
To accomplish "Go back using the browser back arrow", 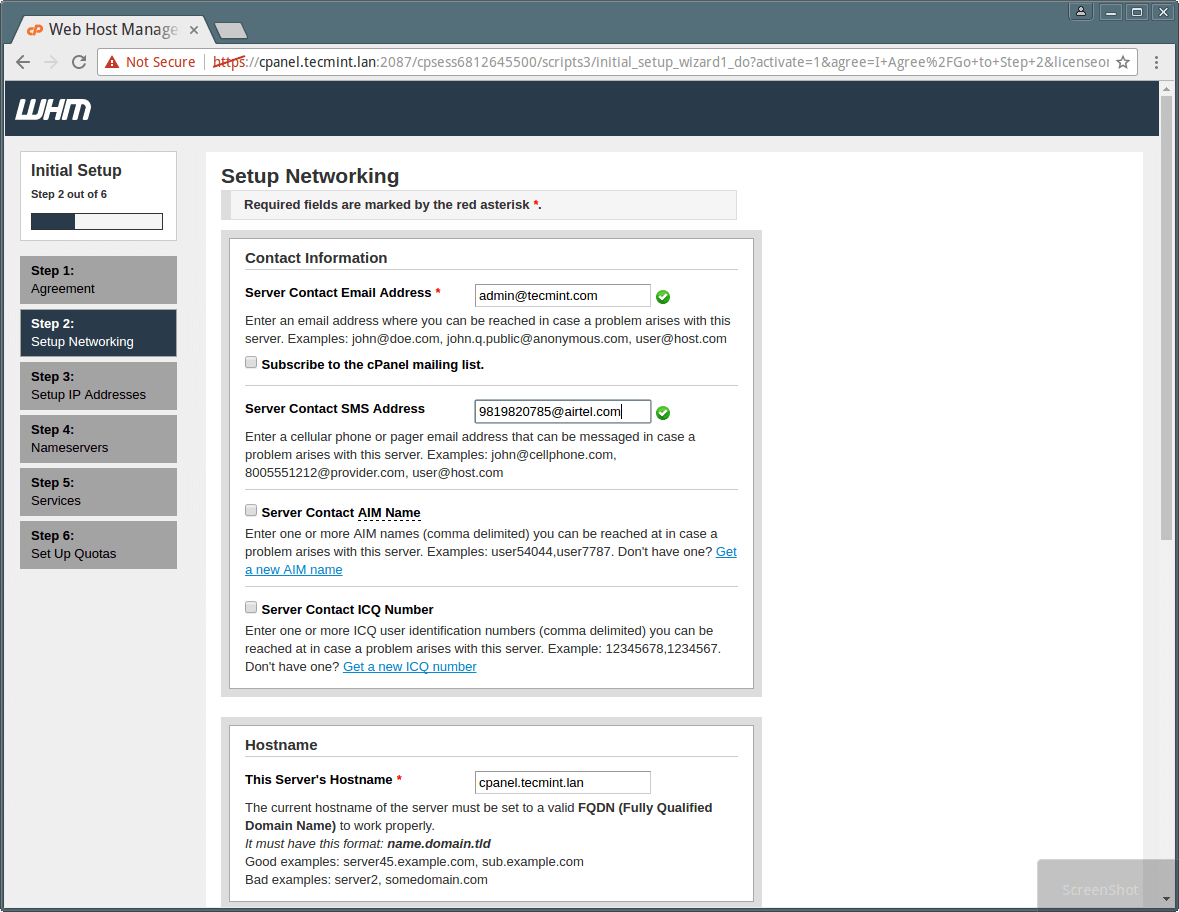I will 23,62.
